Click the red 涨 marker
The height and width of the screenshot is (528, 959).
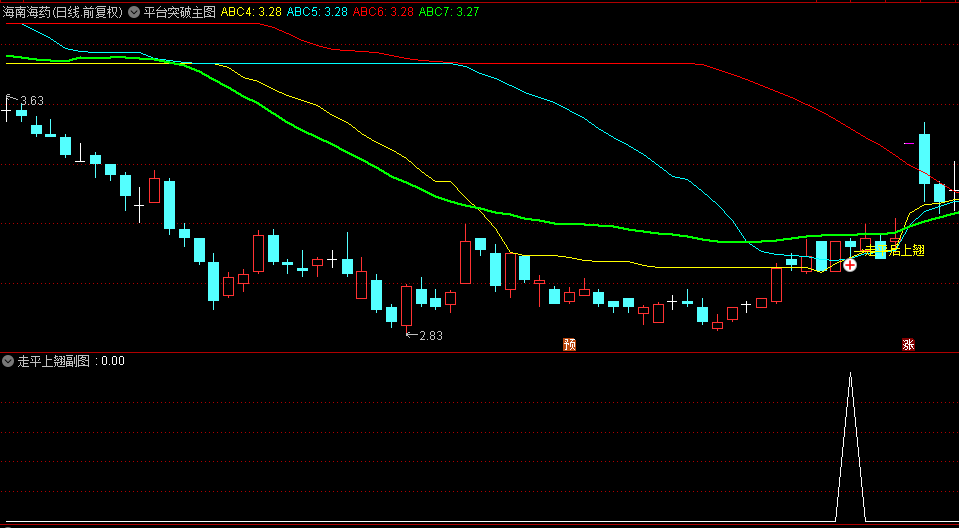(908, 344)
